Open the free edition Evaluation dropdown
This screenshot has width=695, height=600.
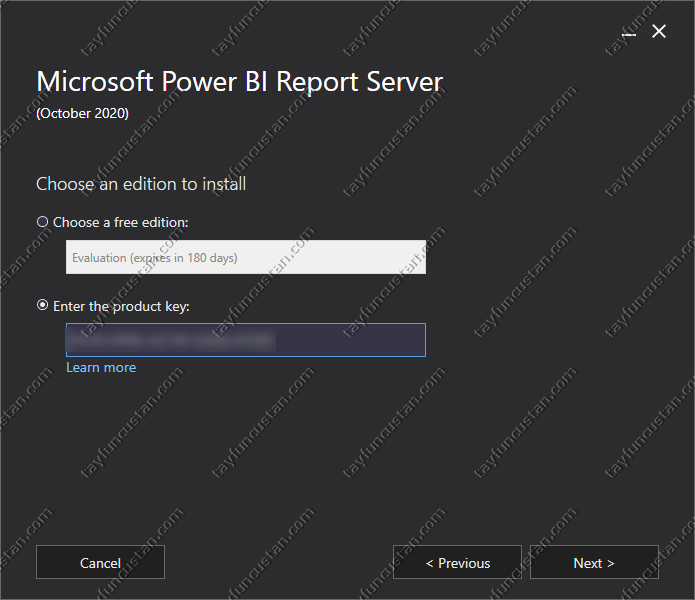[x=246, y=257]
